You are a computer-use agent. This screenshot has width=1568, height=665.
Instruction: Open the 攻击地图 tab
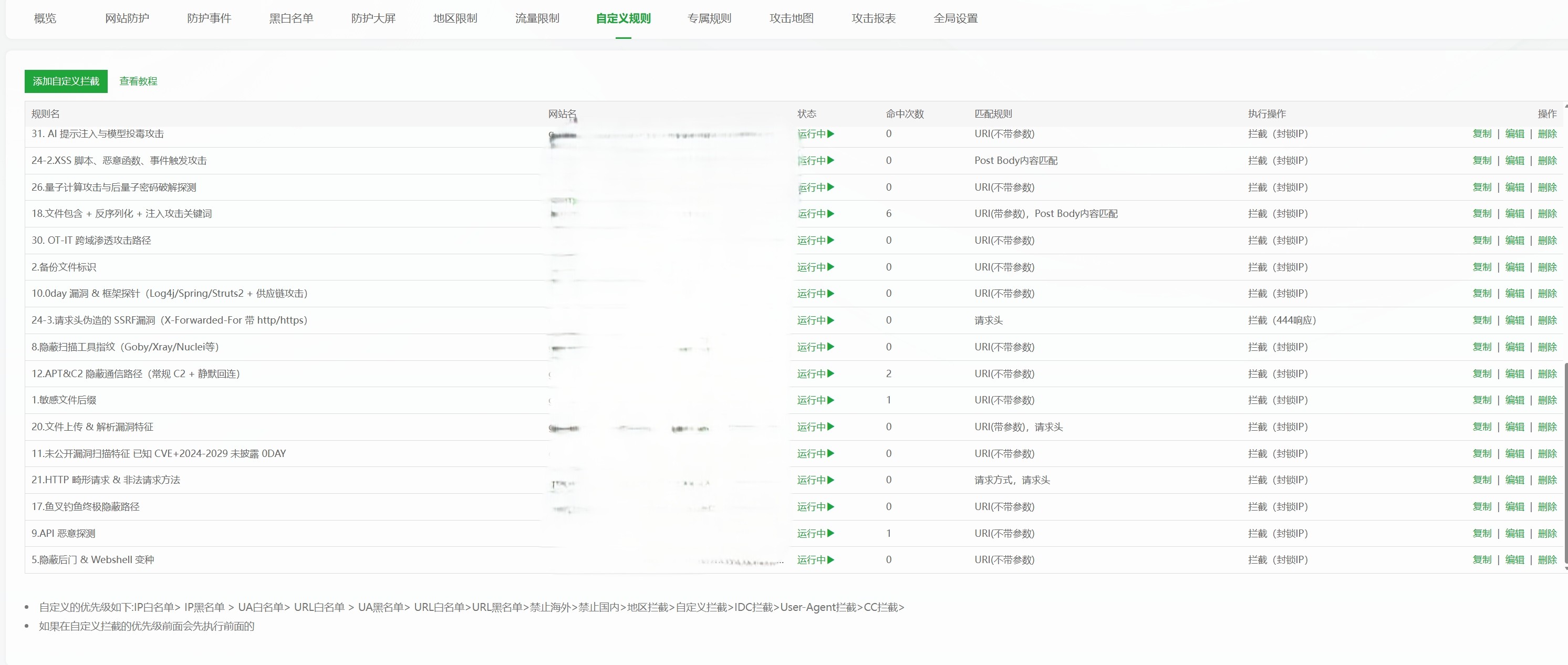pos(791,18)
